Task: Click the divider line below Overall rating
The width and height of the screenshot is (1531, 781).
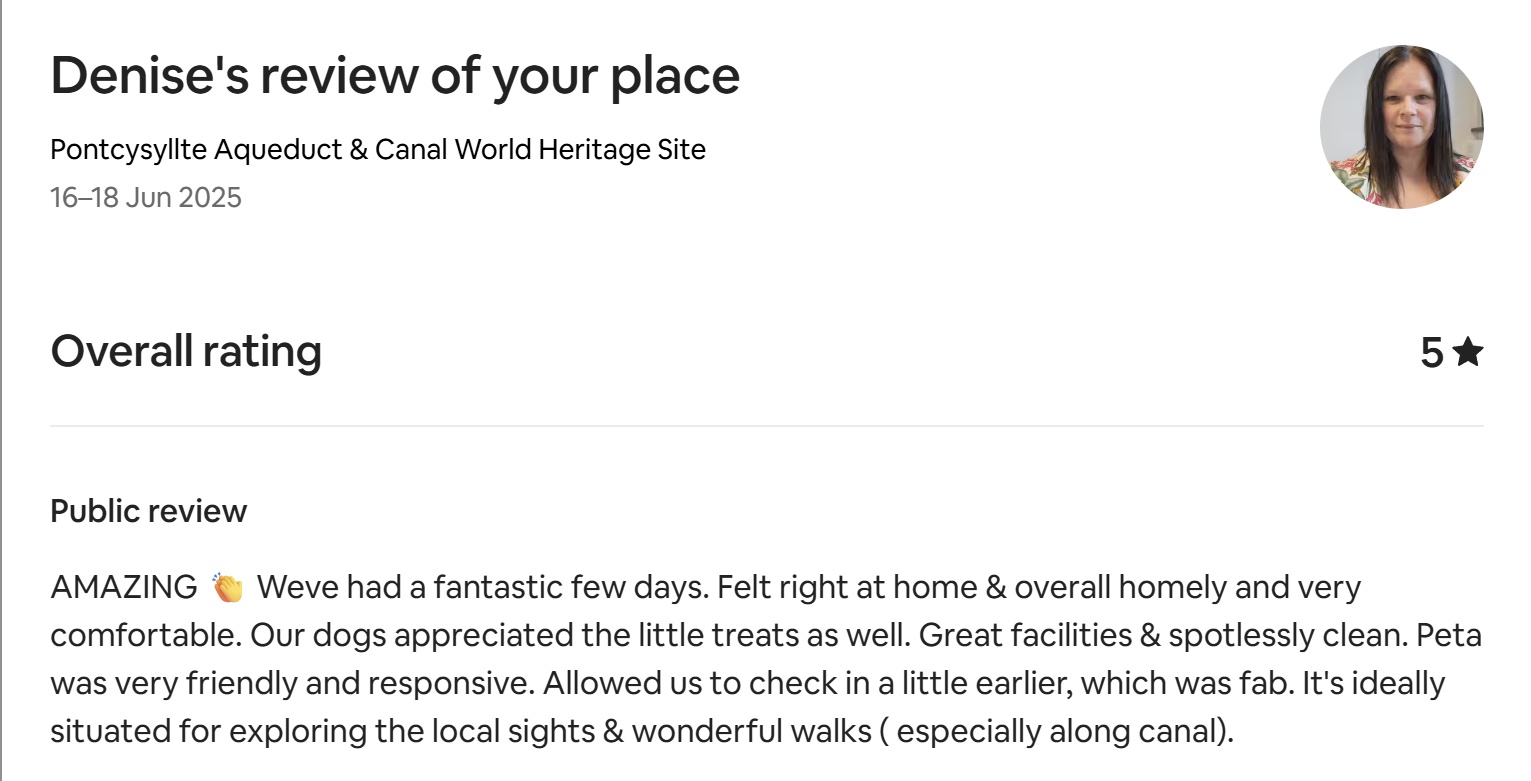Action: (766, 426)
